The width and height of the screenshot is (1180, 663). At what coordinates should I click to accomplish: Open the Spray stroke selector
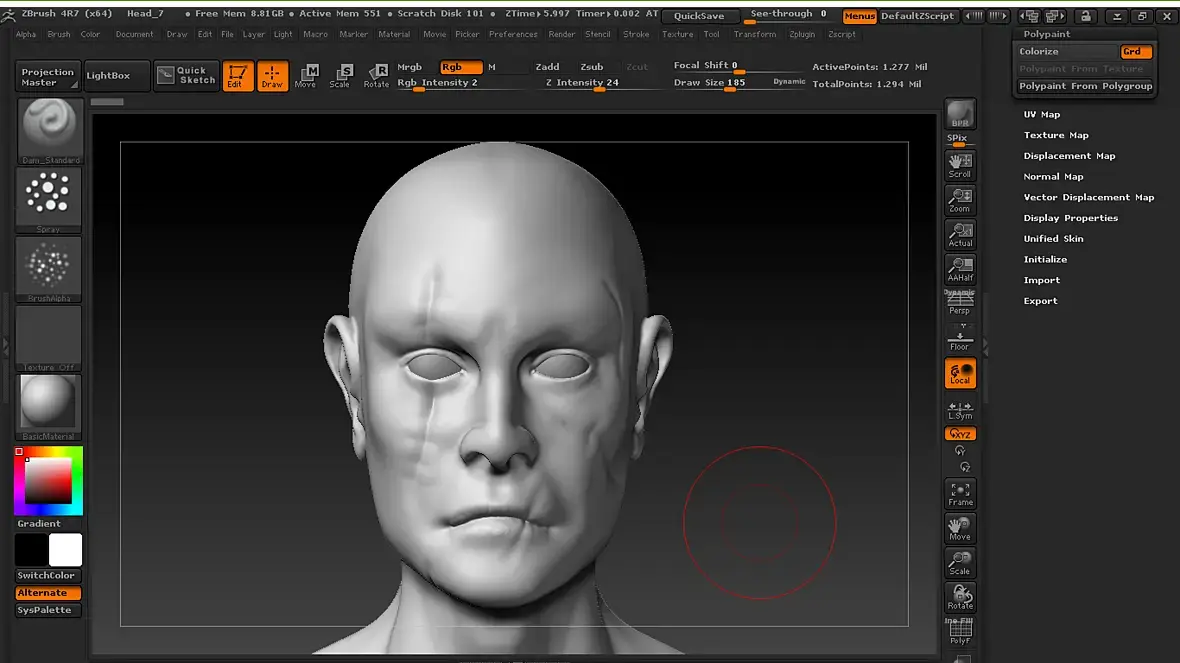49,199
